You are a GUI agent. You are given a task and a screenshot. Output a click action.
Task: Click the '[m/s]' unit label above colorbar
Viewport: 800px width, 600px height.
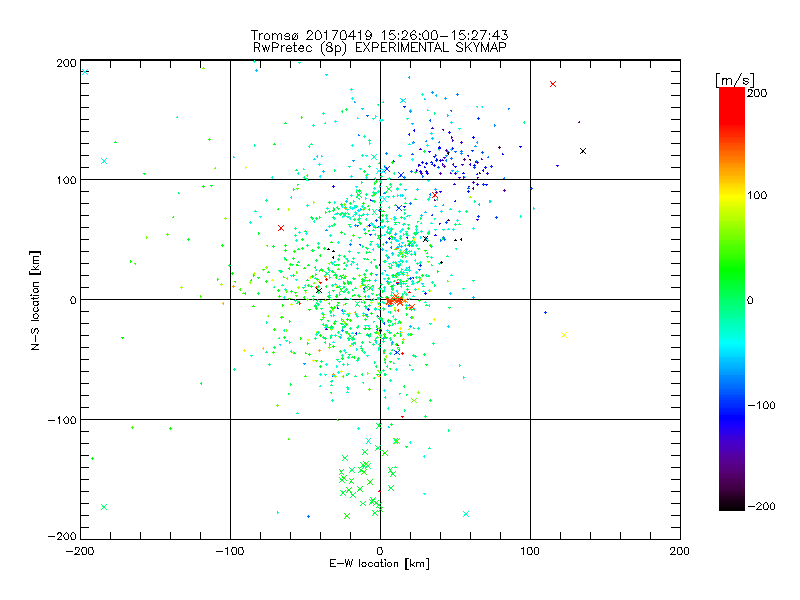pos(734,80)
